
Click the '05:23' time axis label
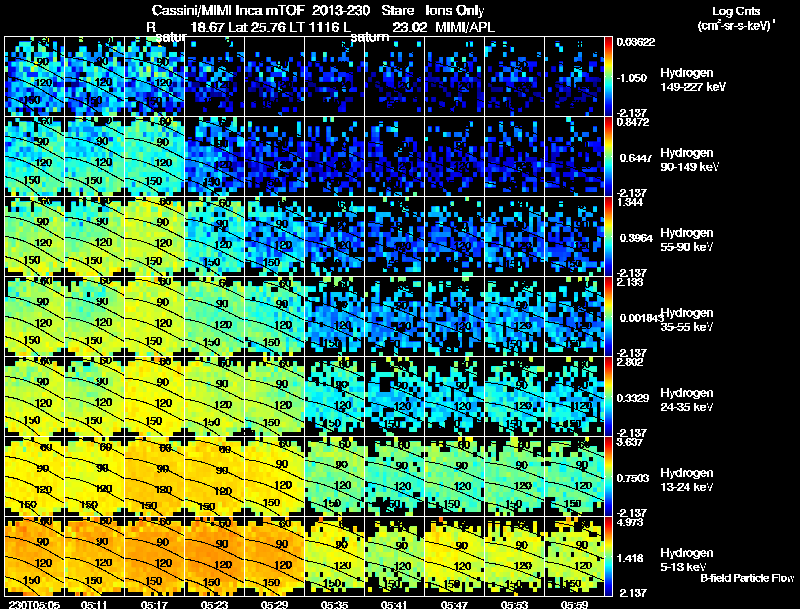214,604
